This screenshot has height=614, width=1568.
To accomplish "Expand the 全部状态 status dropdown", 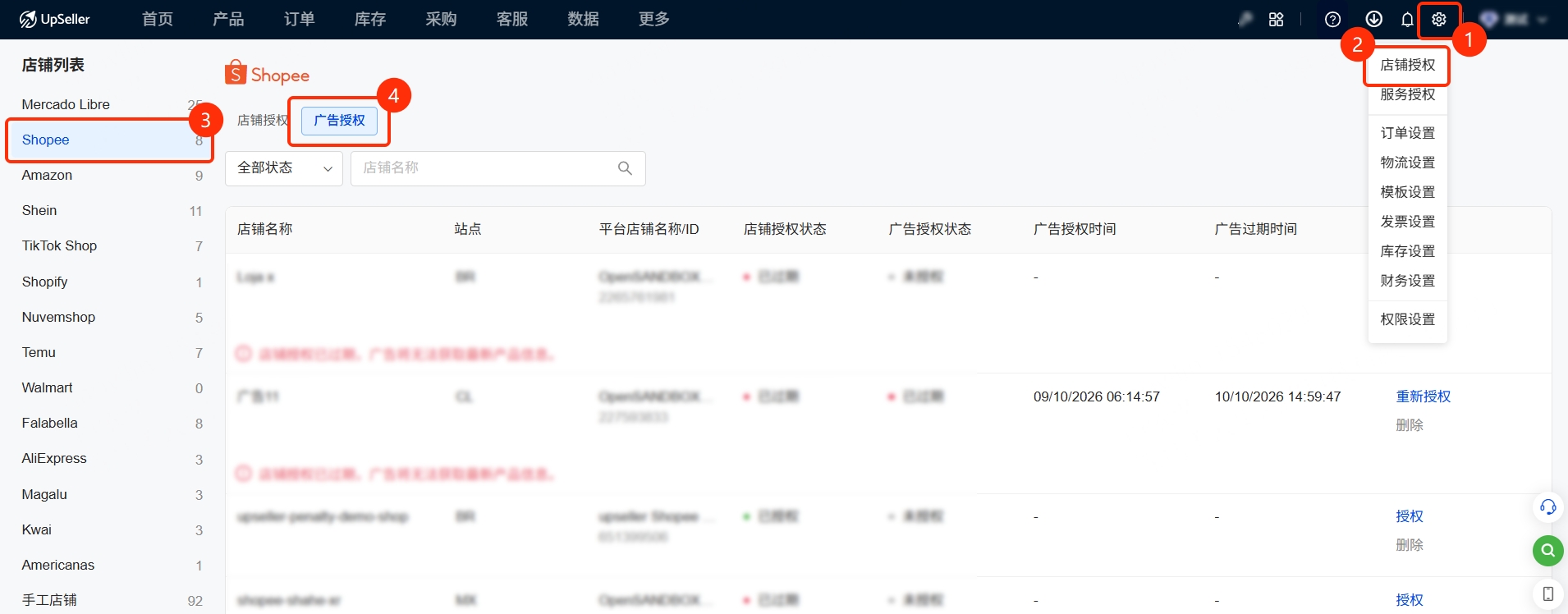I will click(284, 168).
